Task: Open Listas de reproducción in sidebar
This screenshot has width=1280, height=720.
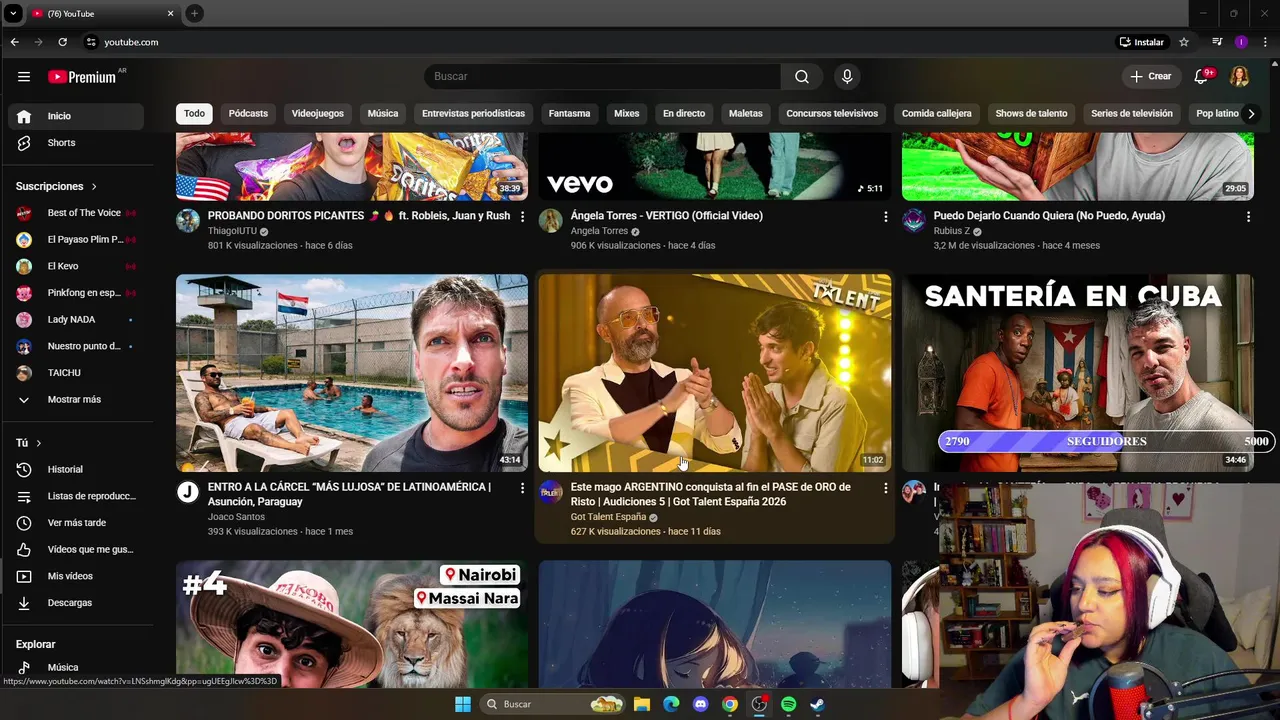Action: coord(76,496)
